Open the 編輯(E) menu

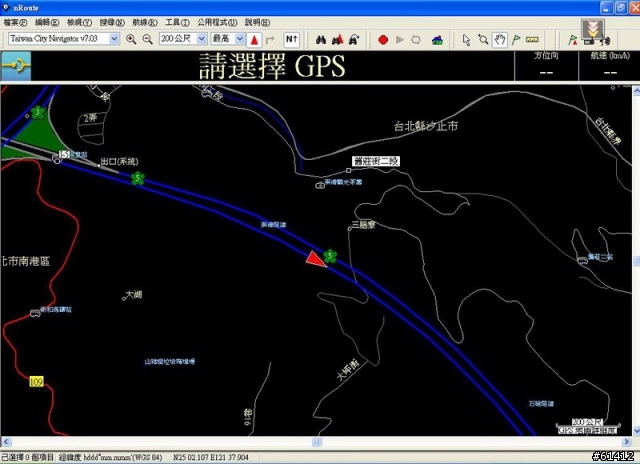[x=47, y=22]
